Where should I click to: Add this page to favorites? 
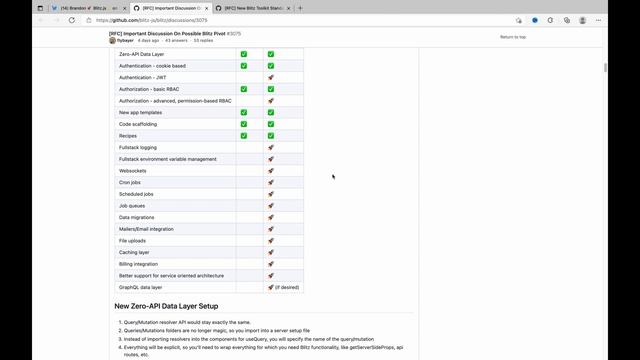pos(519,20)
